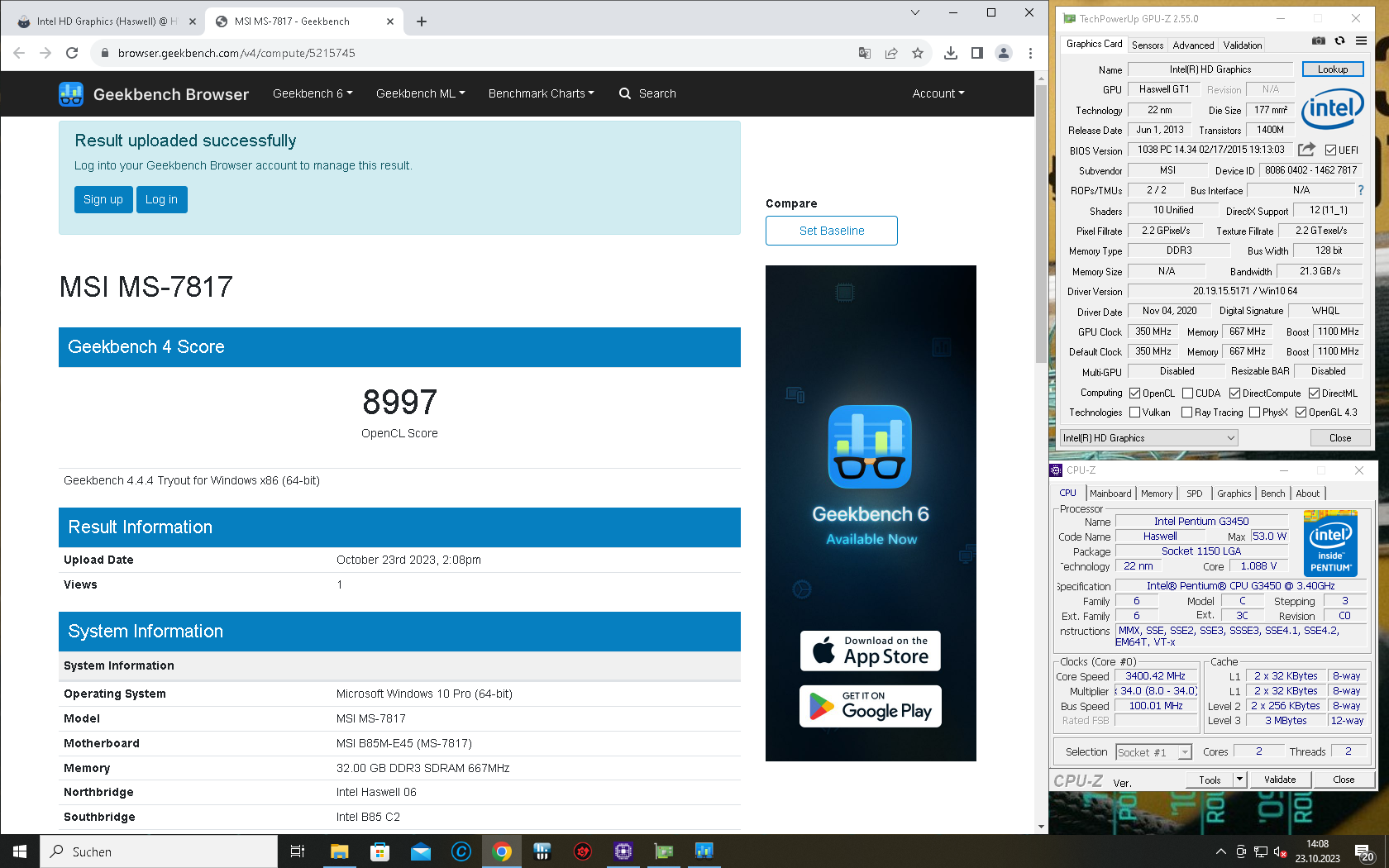Toggle the CUDA checkbox
Image resolution: width=1389 pixels, height=868 pixels.
tap(1187, 393)
